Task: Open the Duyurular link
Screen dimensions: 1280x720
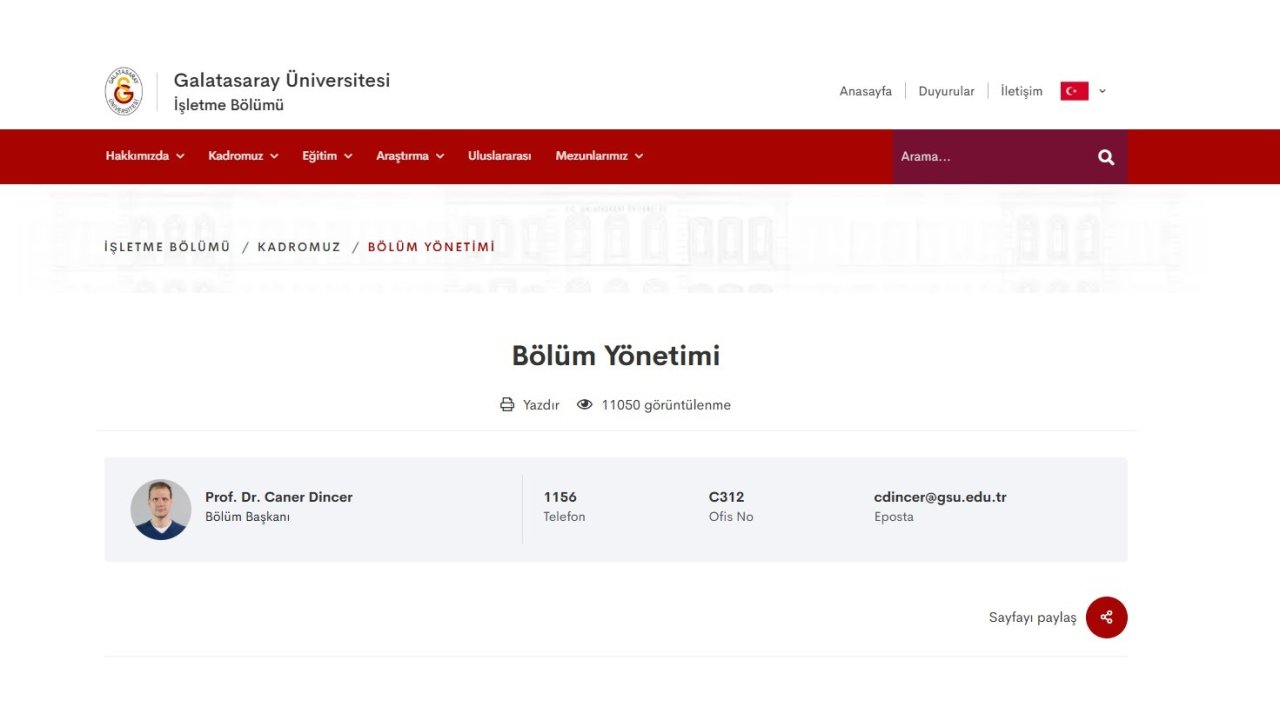Action: [946, 91]
